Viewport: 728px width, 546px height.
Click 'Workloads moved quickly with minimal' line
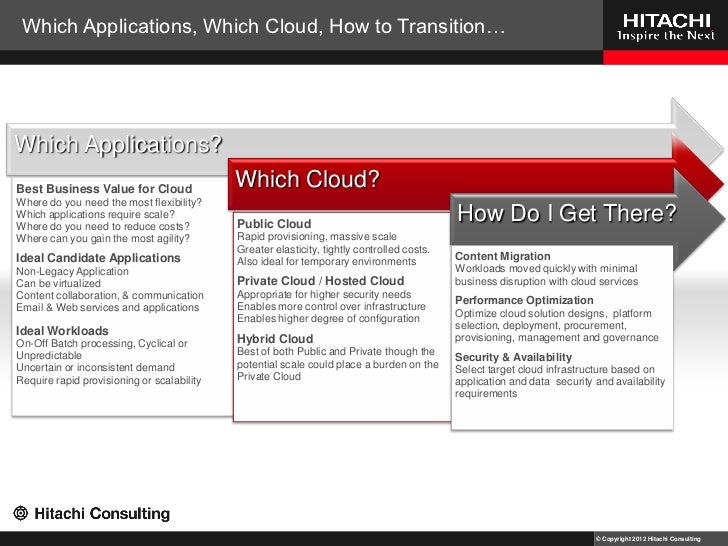(x=546, y=268)
